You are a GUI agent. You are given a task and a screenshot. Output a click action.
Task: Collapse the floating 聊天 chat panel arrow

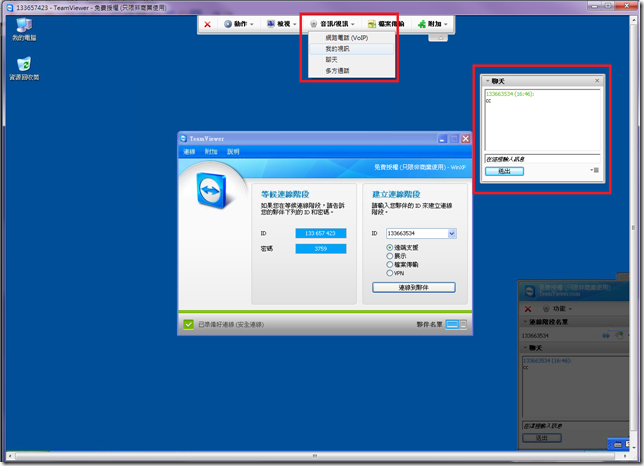[488, 81]
